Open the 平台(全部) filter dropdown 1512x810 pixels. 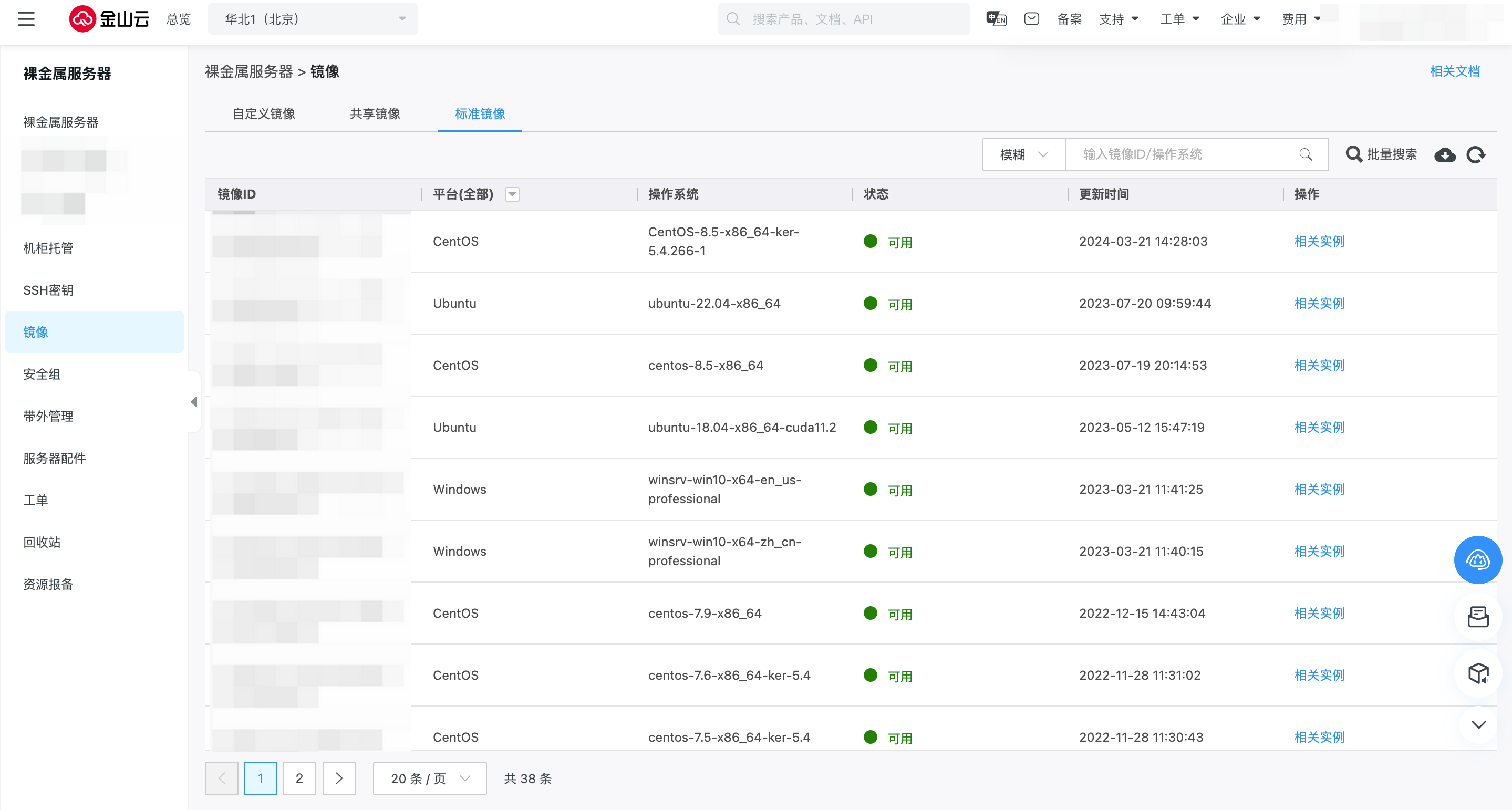click(512, 194)
